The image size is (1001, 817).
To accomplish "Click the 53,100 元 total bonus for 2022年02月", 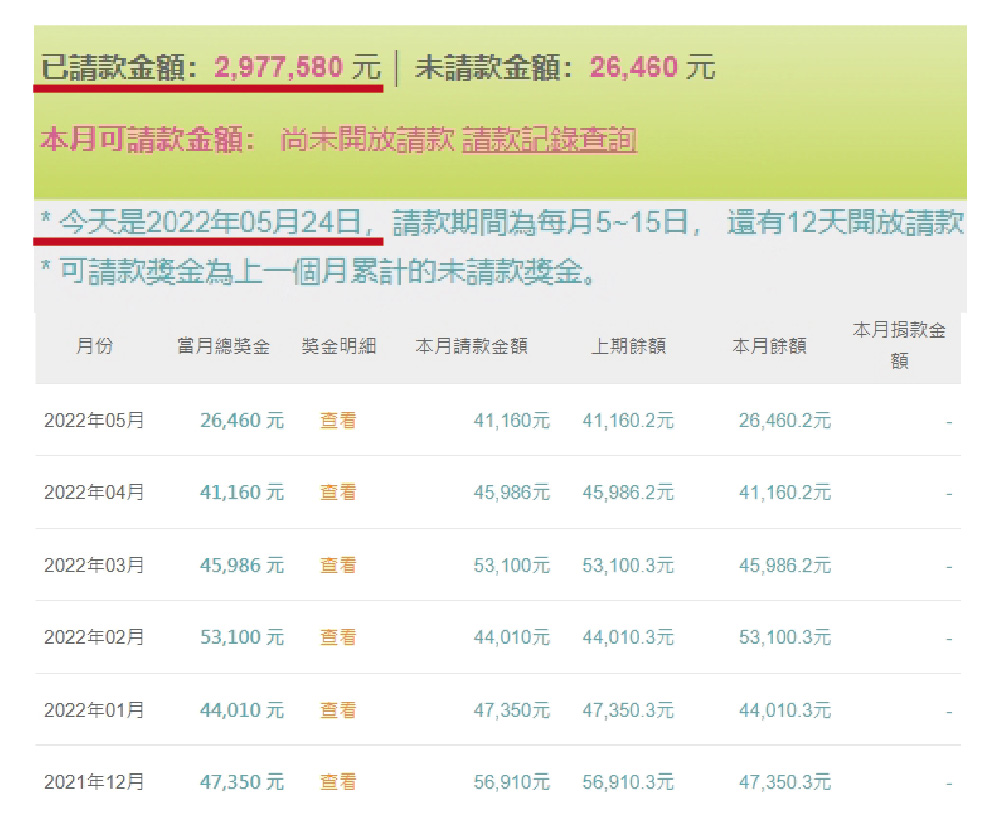I will click(242, 638).
